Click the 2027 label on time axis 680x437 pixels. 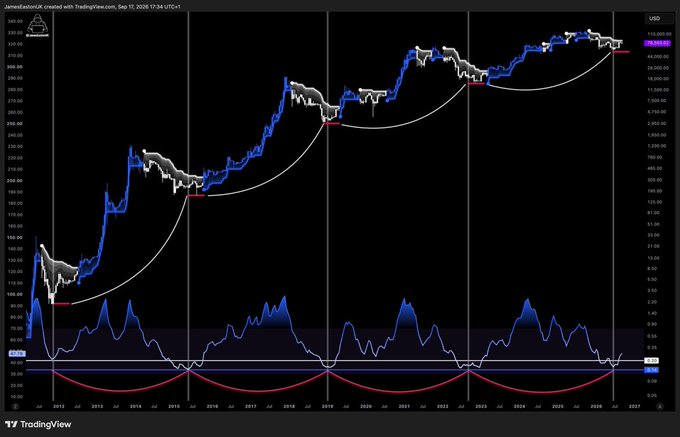pyautogui.click(x=634, y=407)
